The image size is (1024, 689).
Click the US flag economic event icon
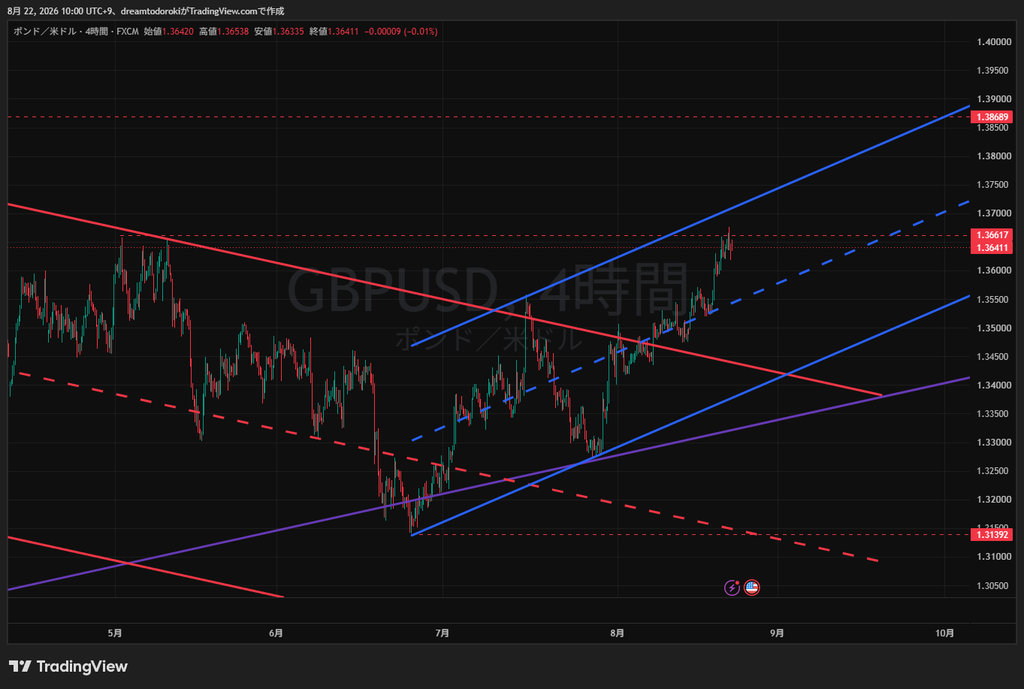[x=752, y=588]
